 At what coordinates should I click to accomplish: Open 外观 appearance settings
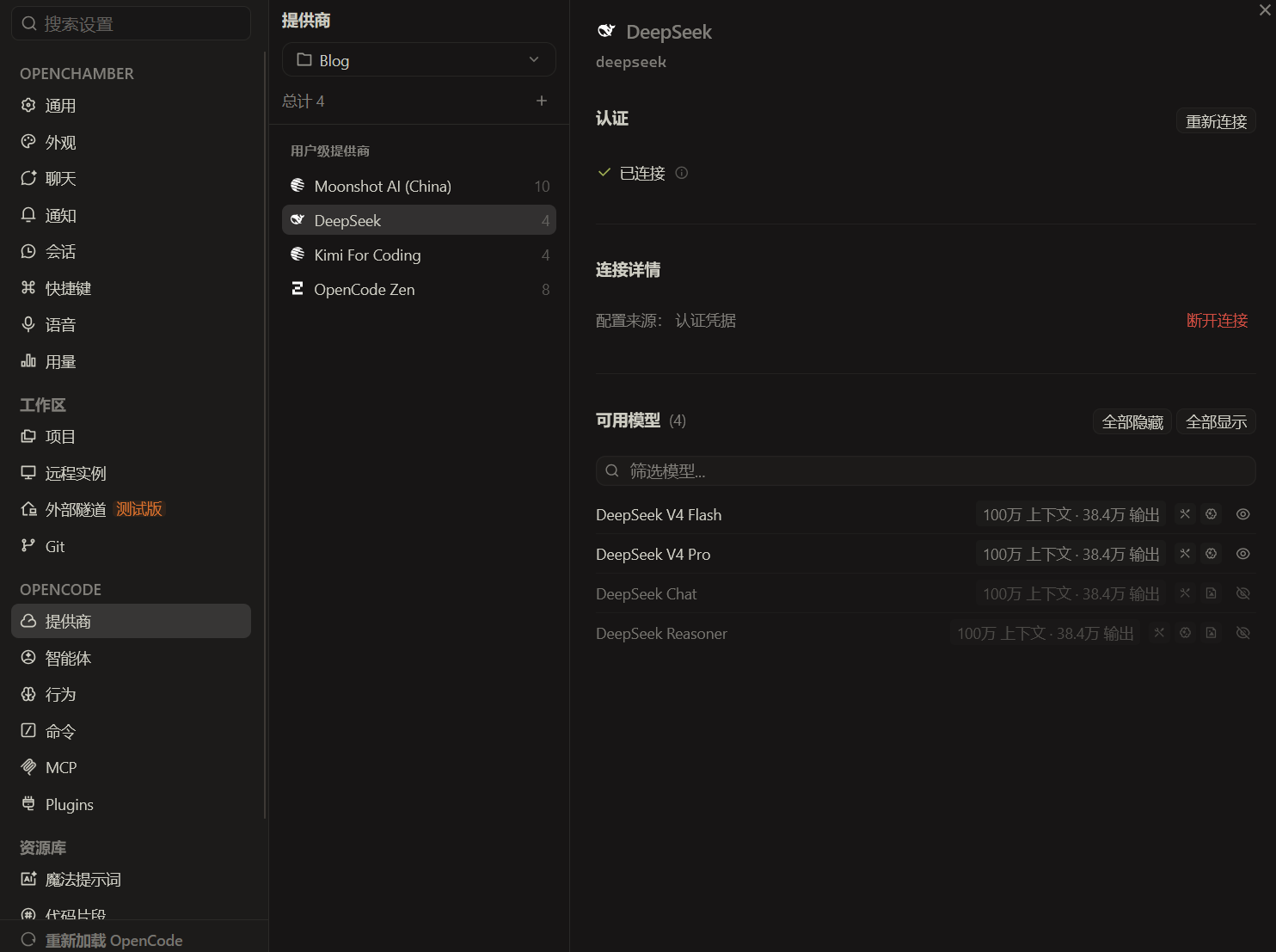coord(131,142)
